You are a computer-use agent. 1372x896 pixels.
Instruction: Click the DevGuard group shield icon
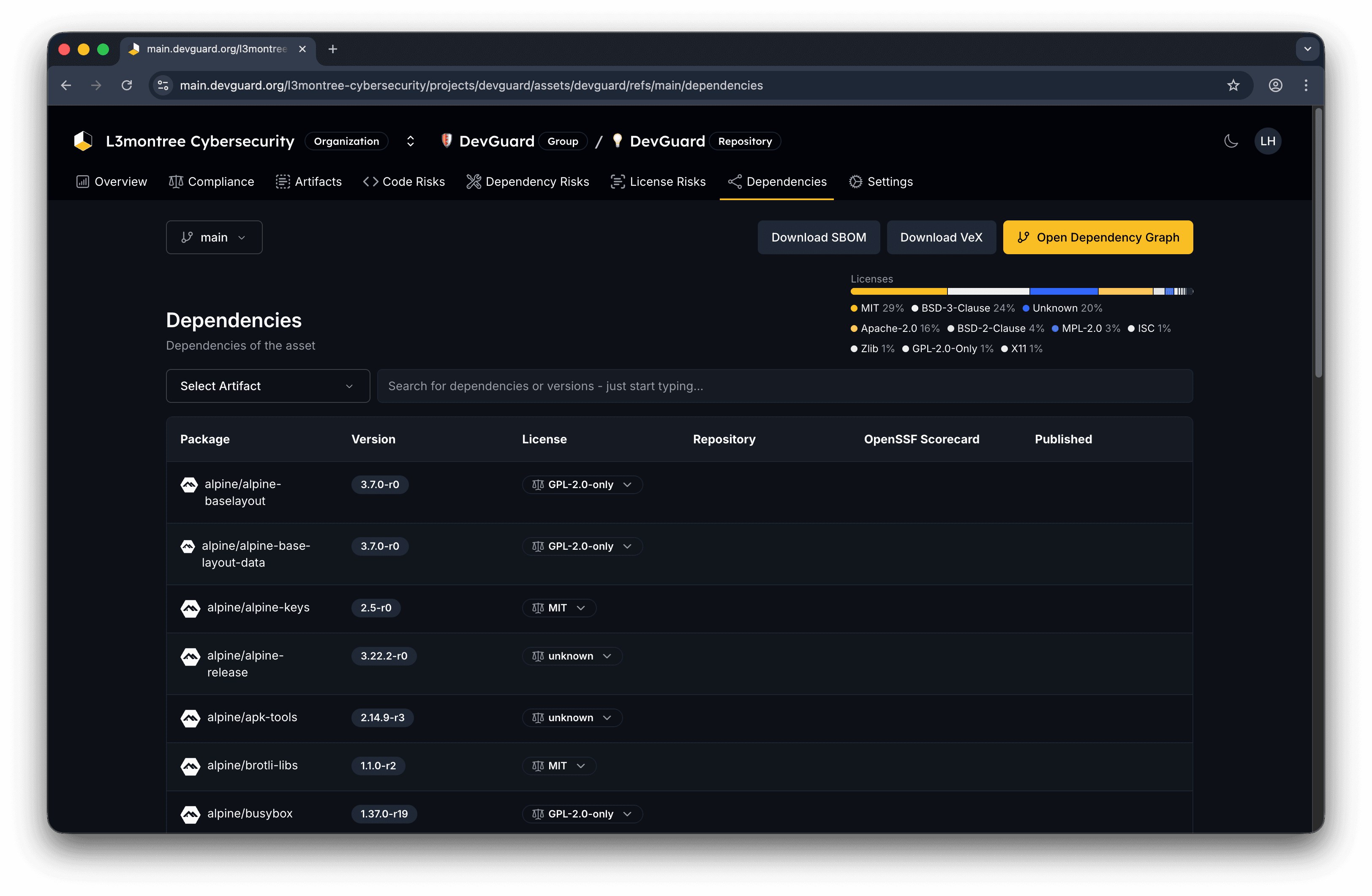[x=447, y=141]
